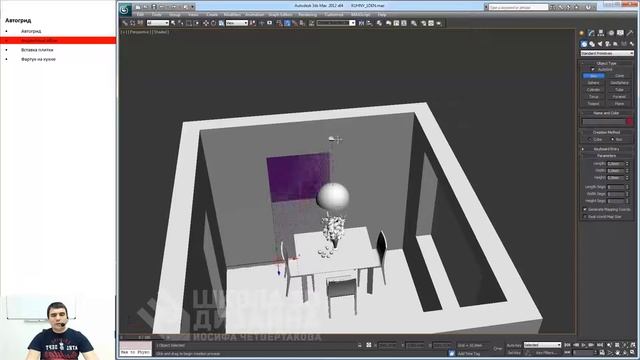The image size is (640, 360).
Task: Choose the Select and Rotate tool
Action: pos(213,23)
